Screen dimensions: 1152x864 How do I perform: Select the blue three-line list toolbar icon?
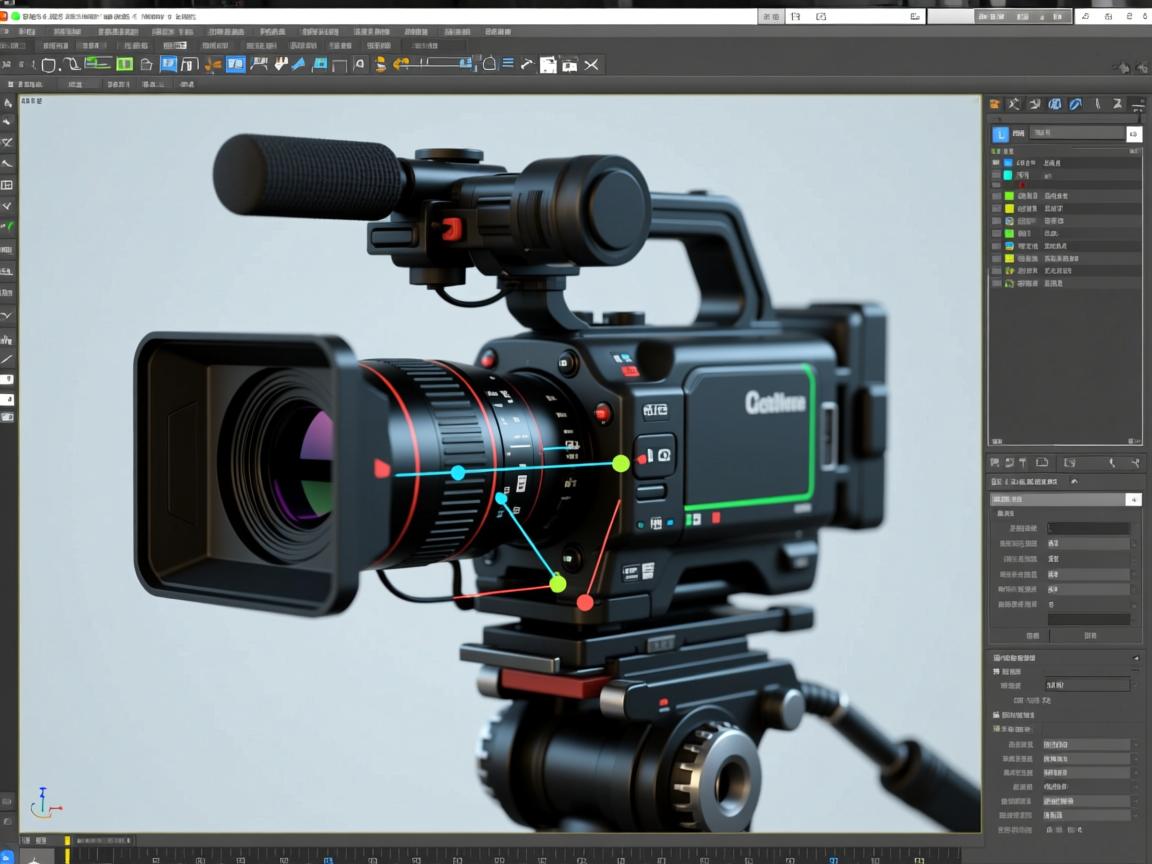[x=508, y=64]
